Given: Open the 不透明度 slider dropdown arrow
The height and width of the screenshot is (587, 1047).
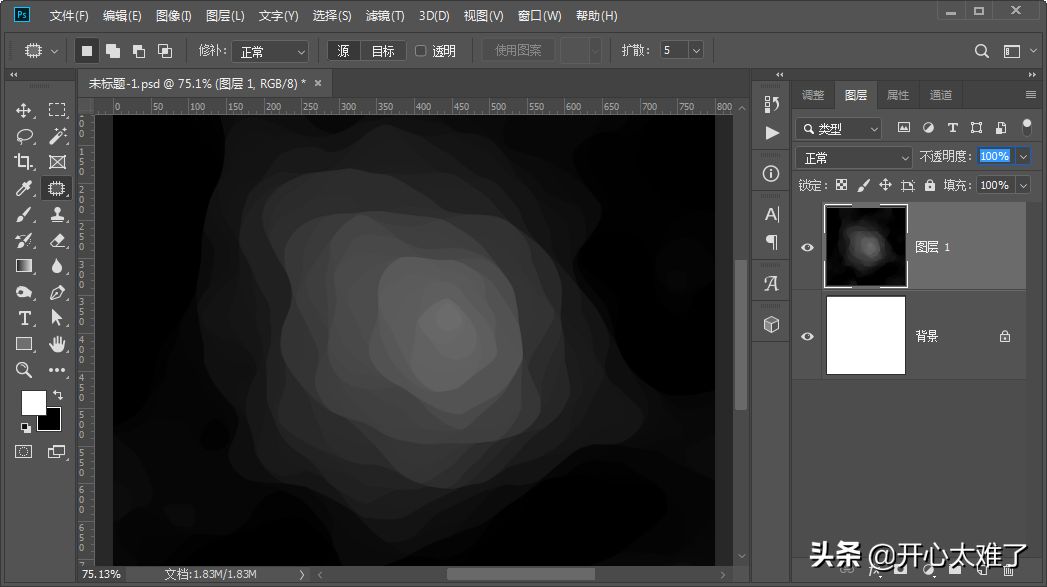Looking at the screenshot, I should [1022, 157].
